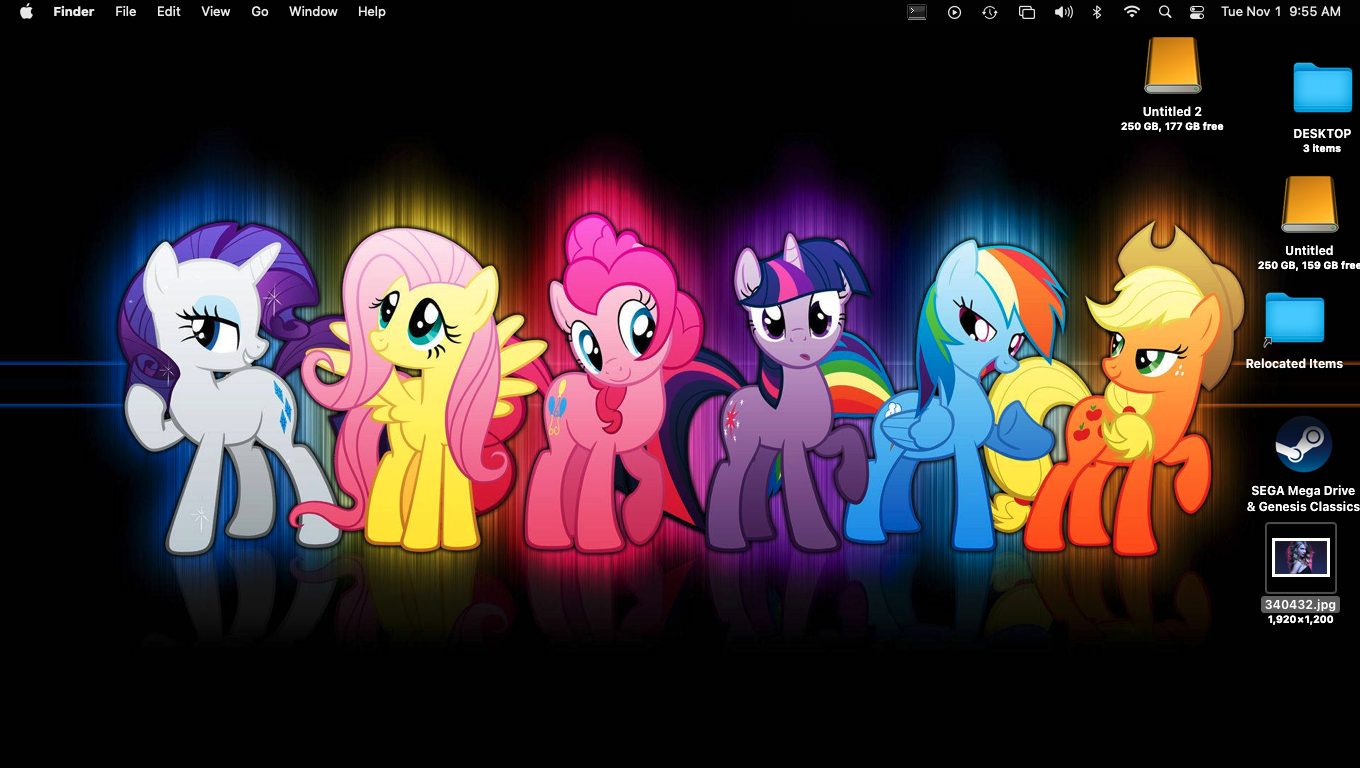Viewport: 1360px width, 768px height.
Task: Open the Wi-Fi menu bar icon
Action: 1132,12
